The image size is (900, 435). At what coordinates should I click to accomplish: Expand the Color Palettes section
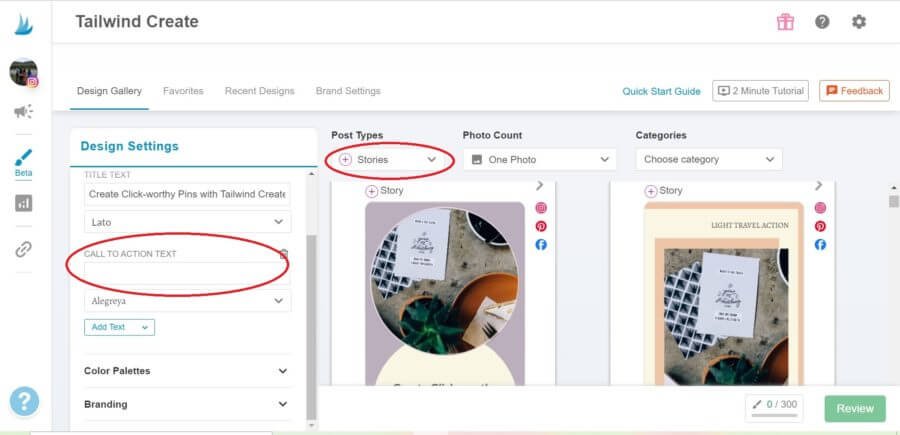186,371
